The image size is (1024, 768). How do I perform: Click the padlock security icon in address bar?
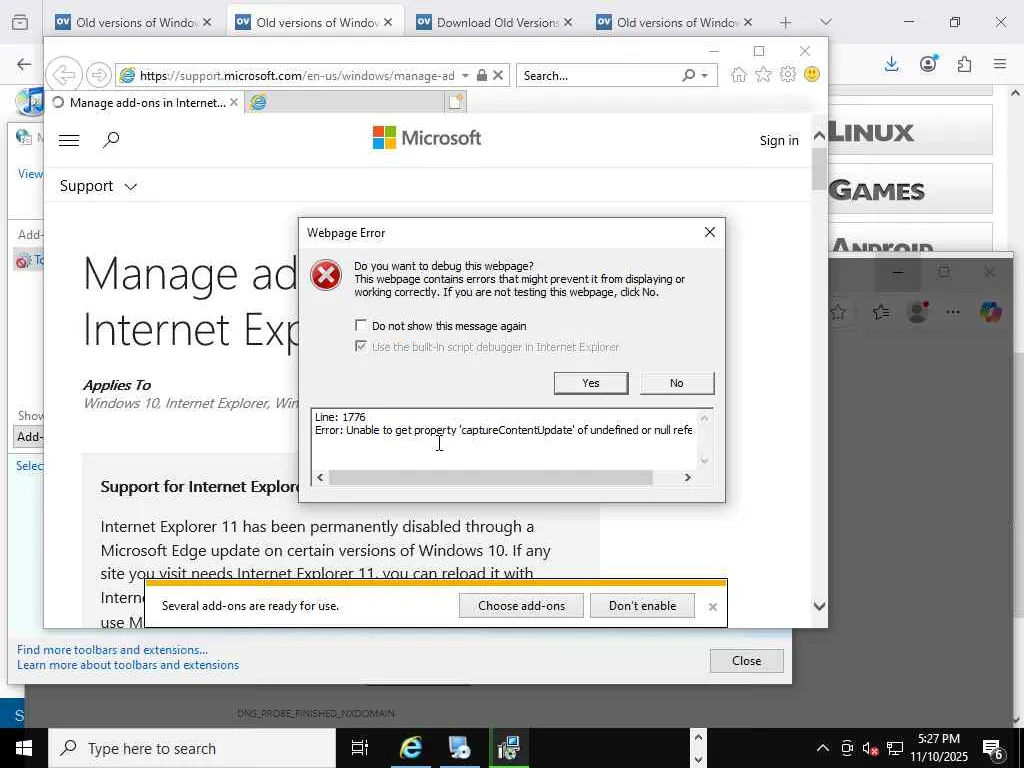(x=481, y=76)
